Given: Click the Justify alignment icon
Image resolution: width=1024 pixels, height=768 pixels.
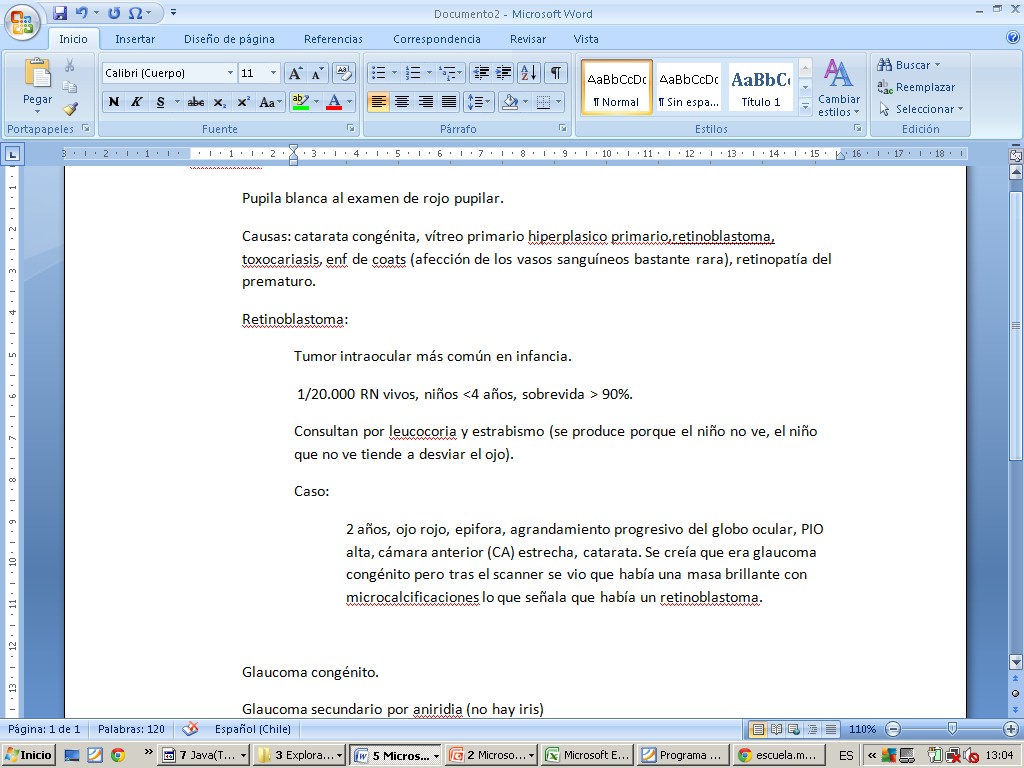Looking at the screenshot, I should 449,102.
